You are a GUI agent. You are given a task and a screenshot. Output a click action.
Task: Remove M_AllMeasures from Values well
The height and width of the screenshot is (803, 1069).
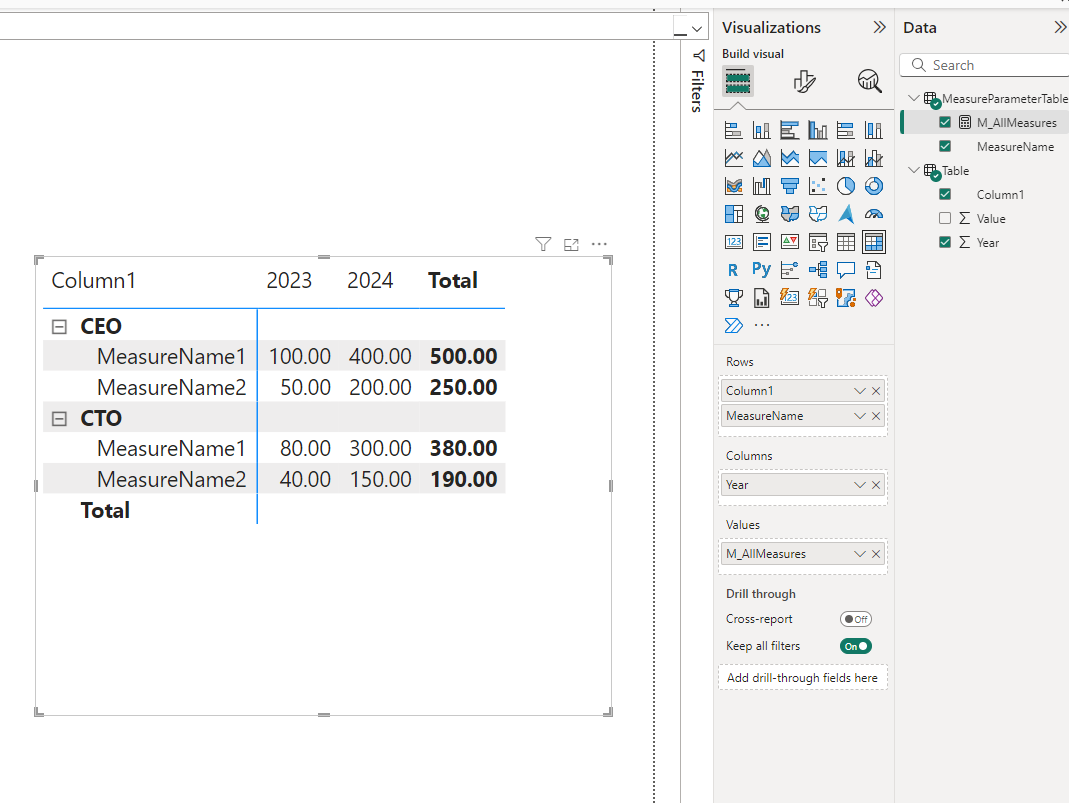tap(876, 554)
